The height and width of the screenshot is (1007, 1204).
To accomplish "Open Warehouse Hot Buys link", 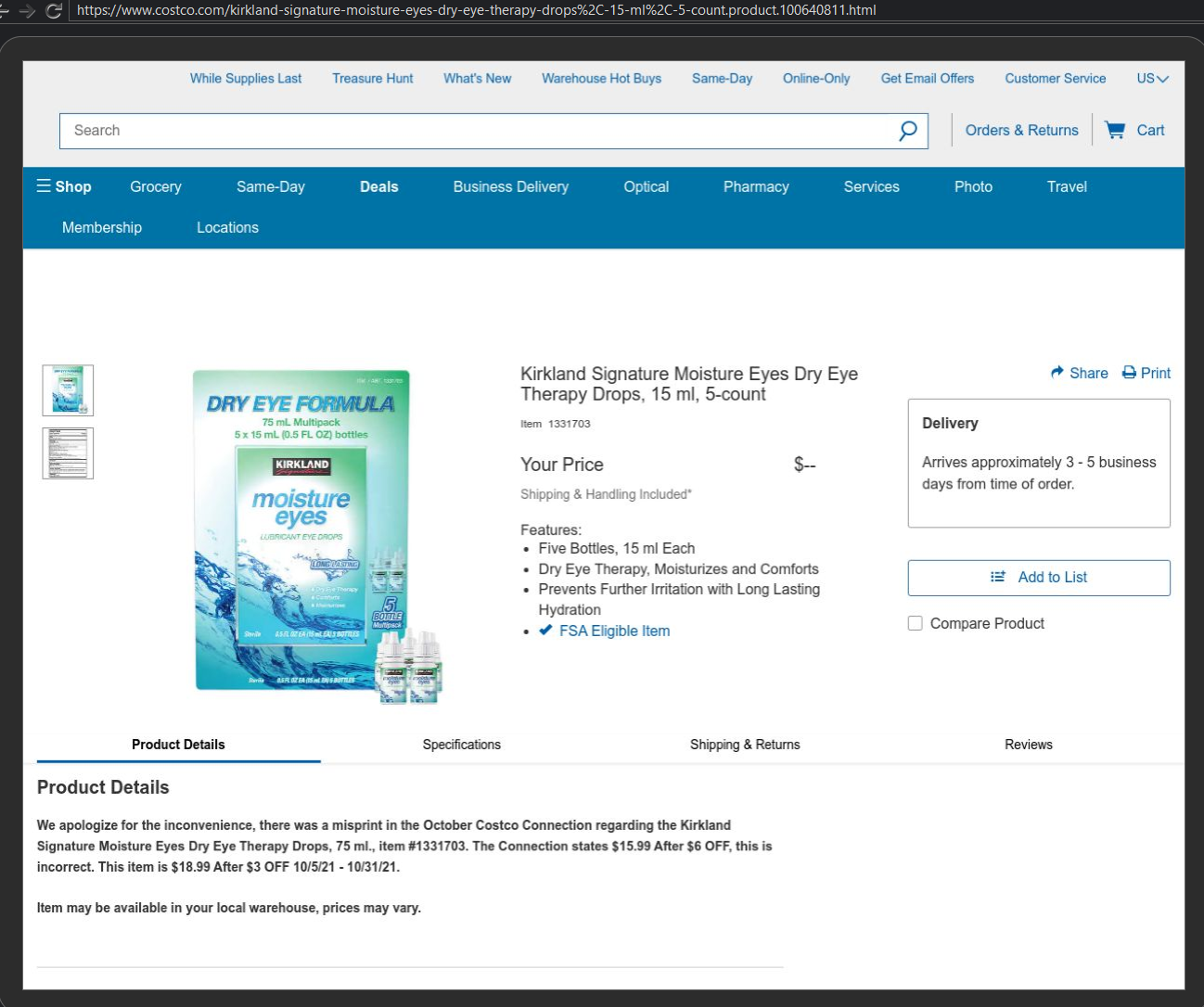I will point(602,79).
